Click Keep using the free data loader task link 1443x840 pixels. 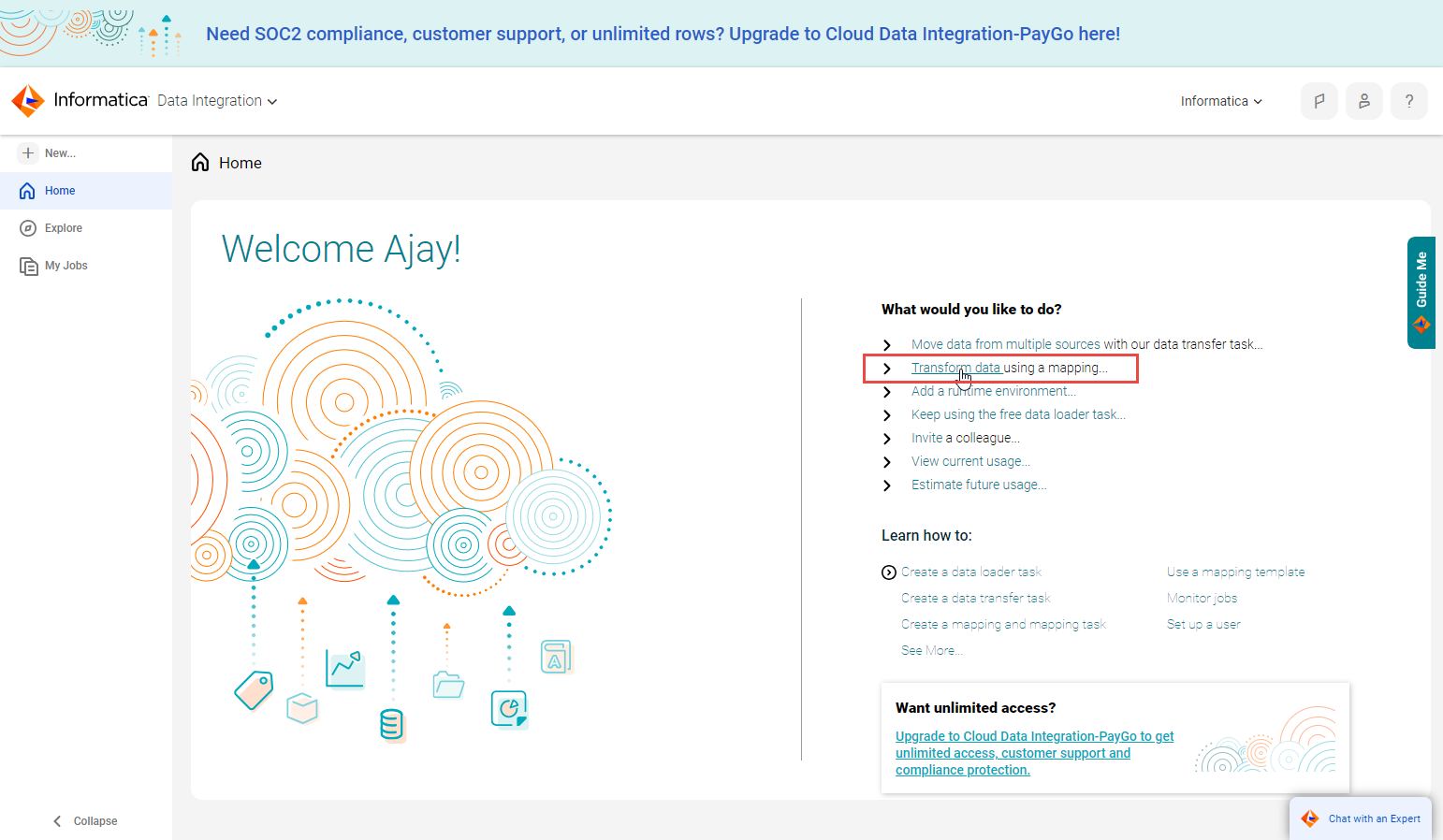click(x=1019, y=414)
